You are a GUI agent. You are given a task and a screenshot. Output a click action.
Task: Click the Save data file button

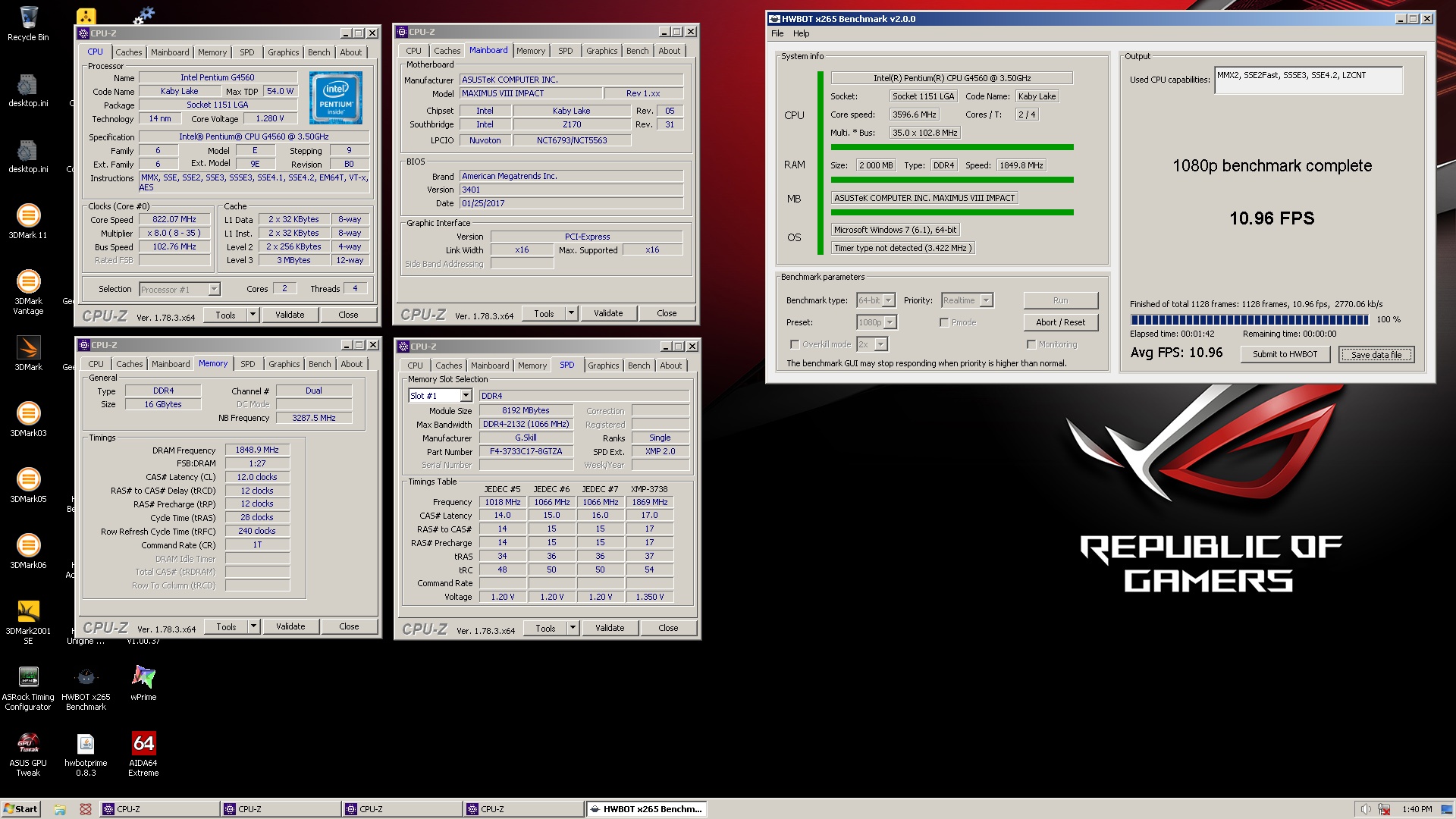pos(1376,354)
